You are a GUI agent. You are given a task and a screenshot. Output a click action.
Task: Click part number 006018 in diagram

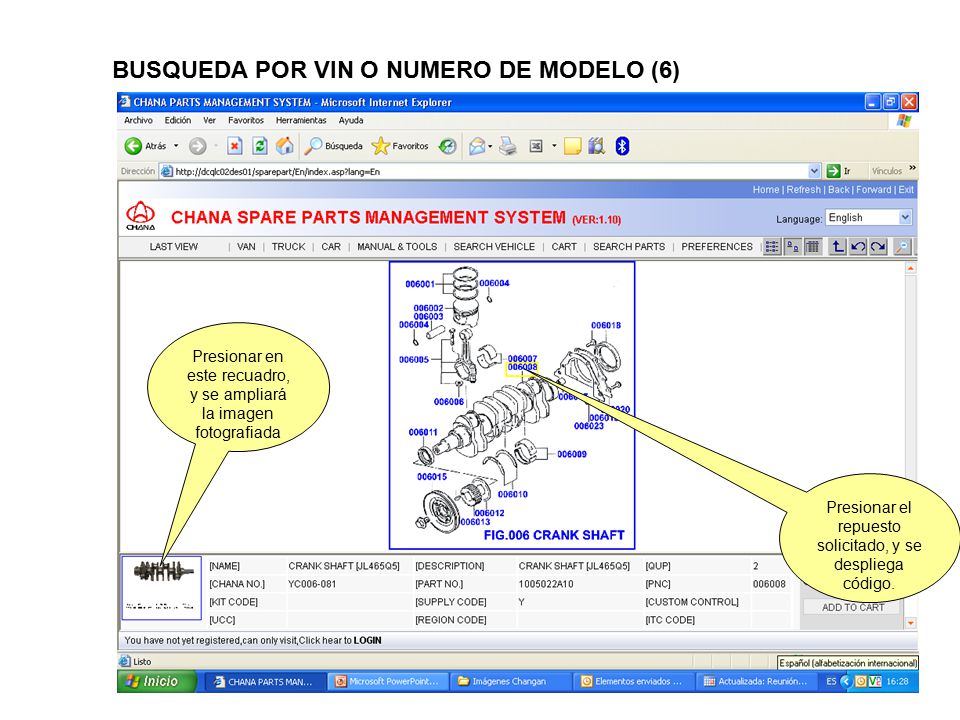click(x=606, y=326)
